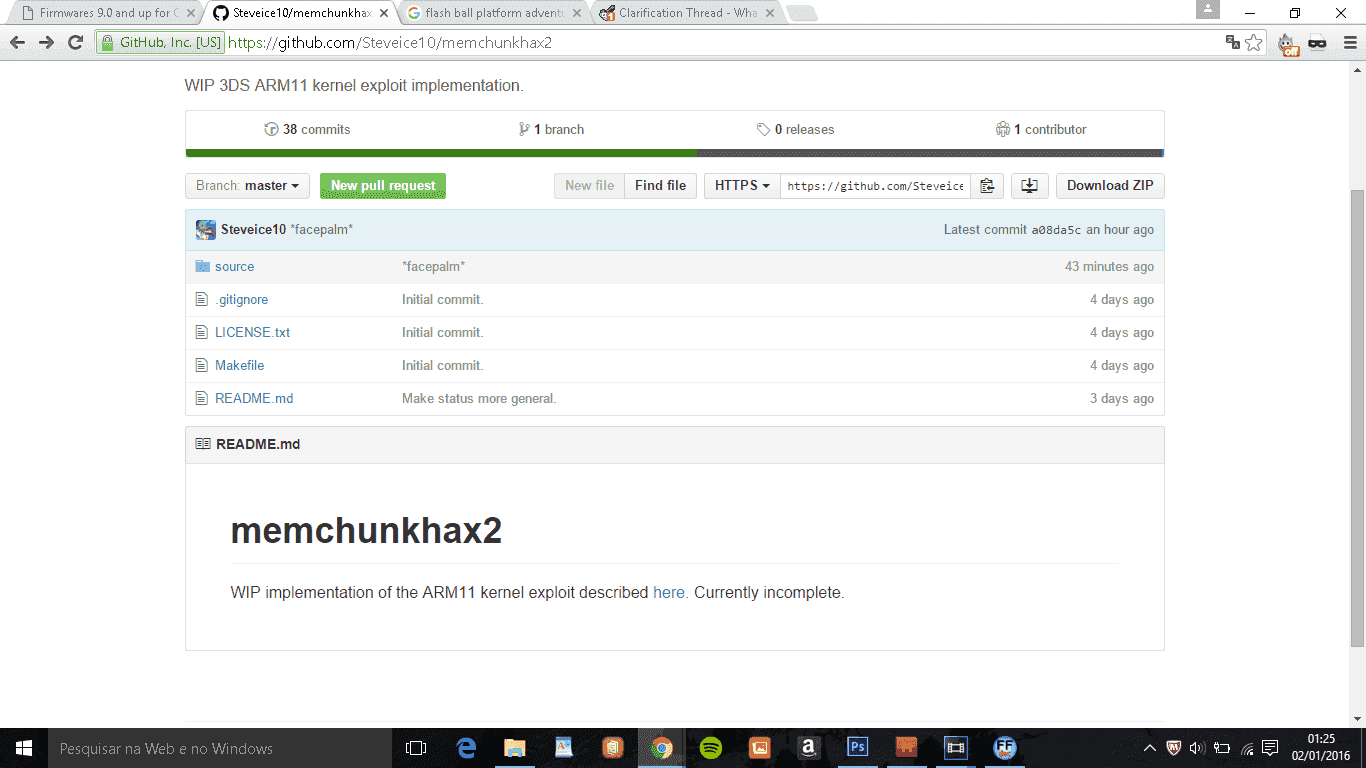
Task: Click the Download ZIP button
Action: (1110, 186)
